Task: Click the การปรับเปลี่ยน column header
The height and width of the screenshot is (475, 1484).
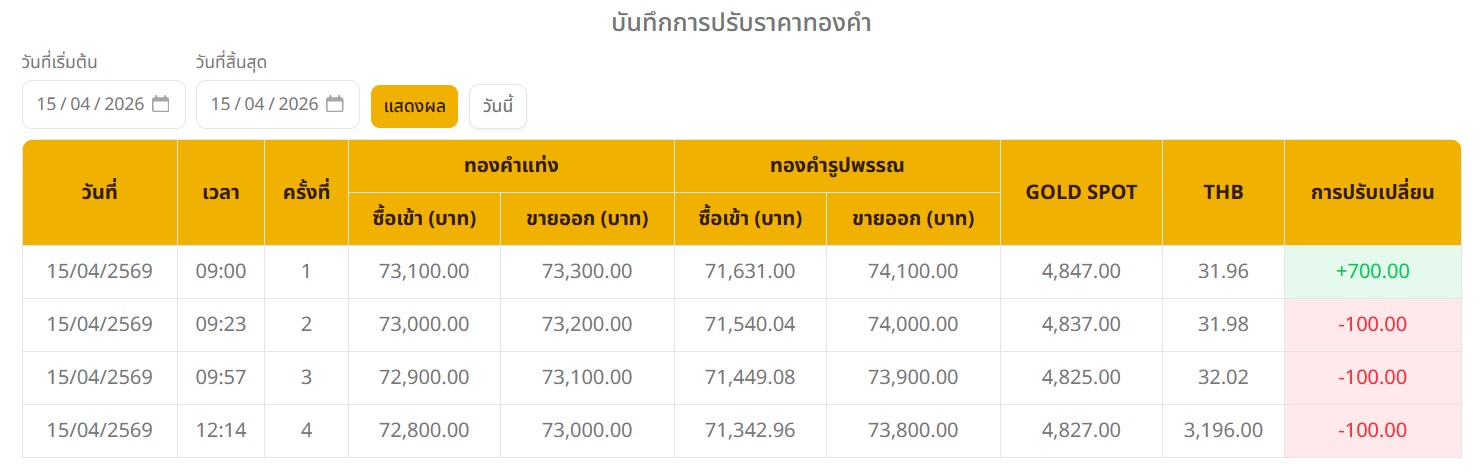Action: [1372, 192]
